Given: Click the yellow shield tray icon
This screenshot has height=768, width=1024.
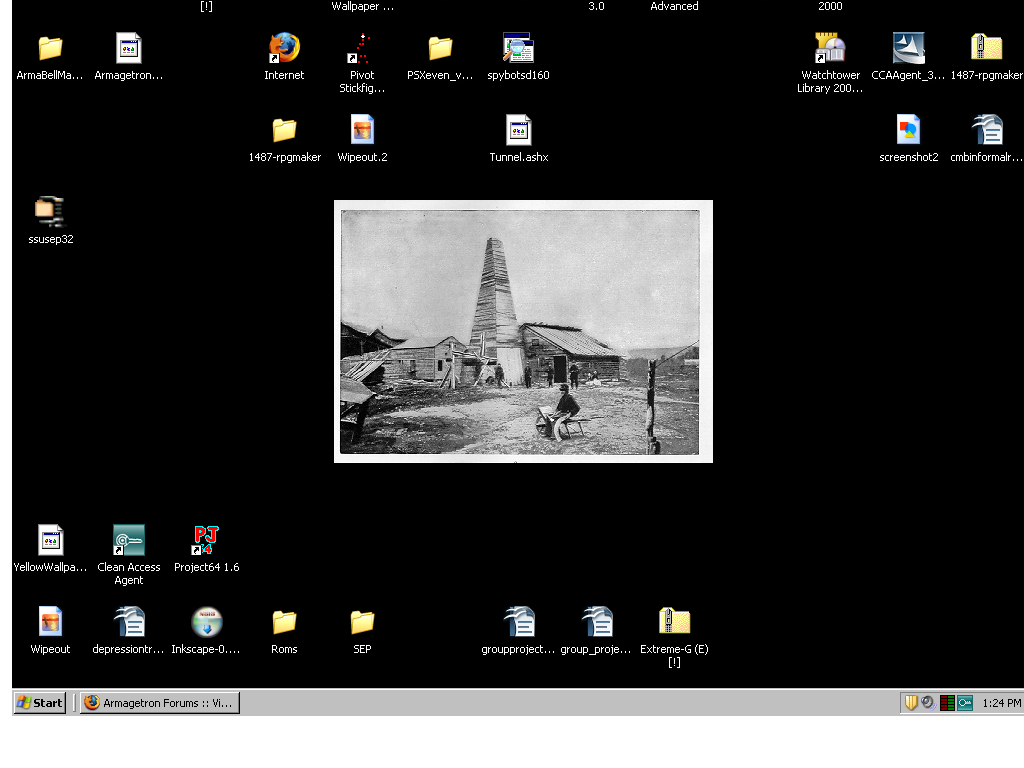Looking at the screenshot, I should [x=911, y=703].
